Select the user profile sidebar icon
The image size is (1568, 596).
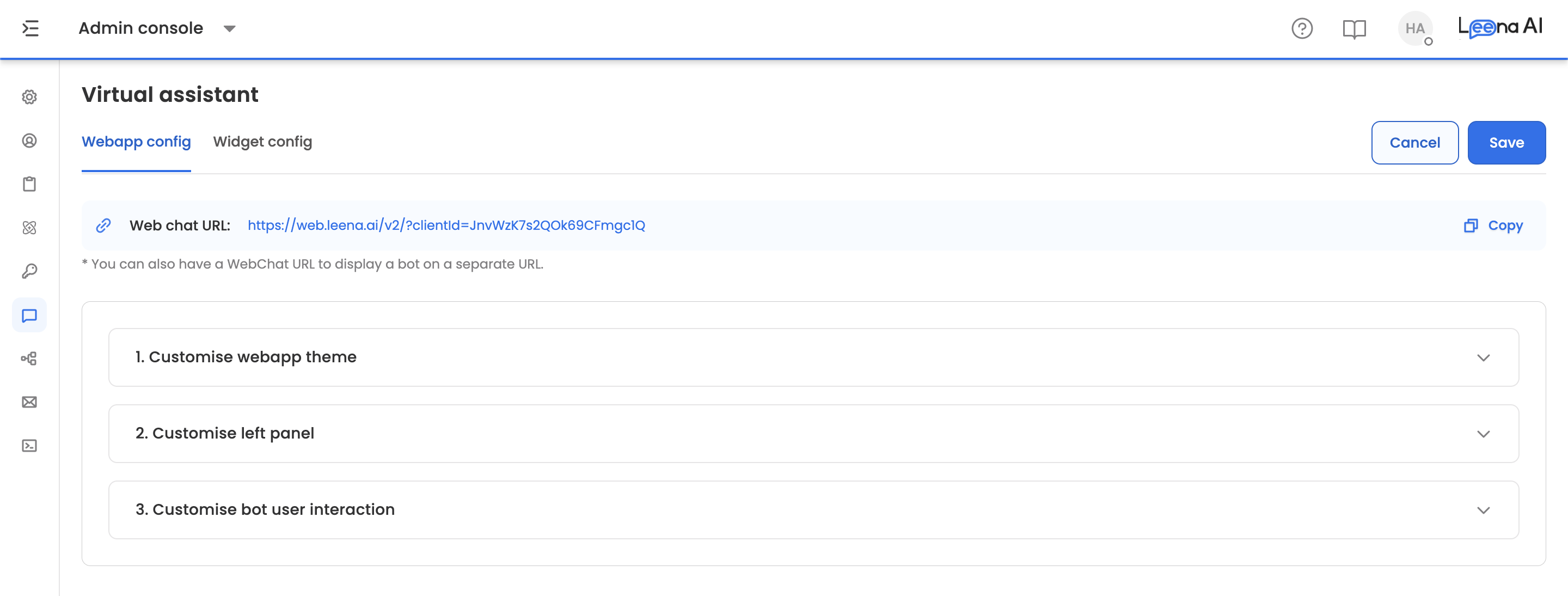click(x=29, y=141)
